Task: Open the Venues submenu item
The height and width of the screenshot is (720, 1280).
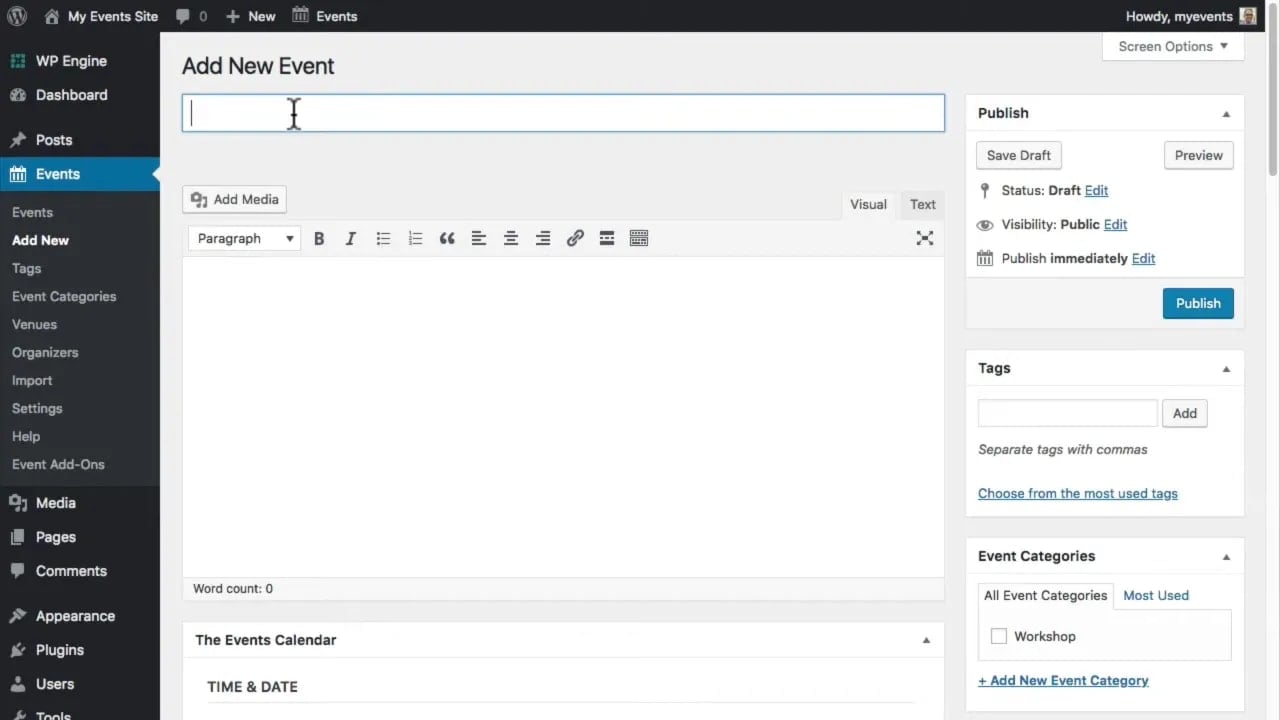Action: click(x=34, y=324)
